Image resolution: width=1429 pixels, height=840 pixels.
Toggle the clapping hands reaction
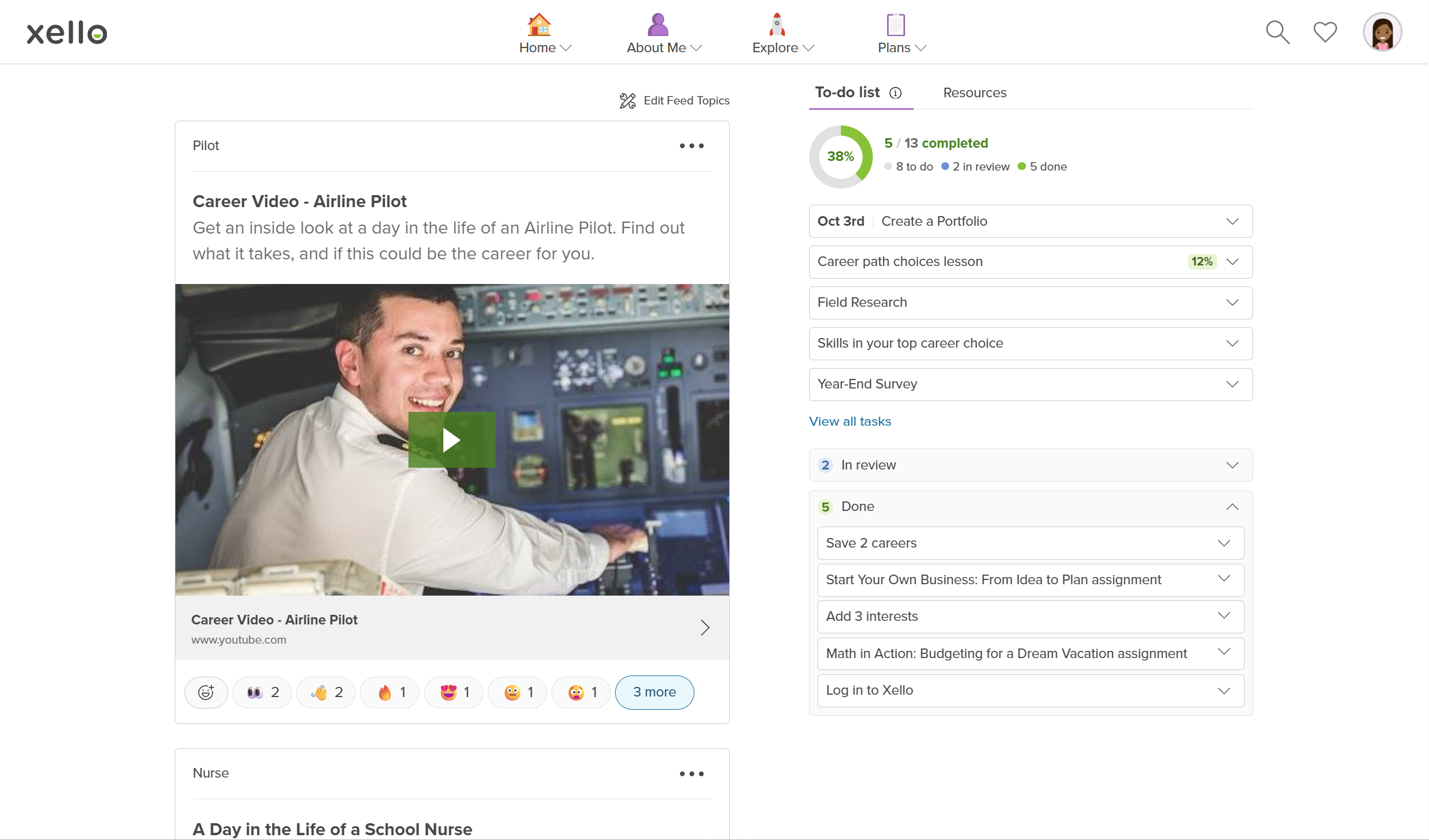point(326,692)
